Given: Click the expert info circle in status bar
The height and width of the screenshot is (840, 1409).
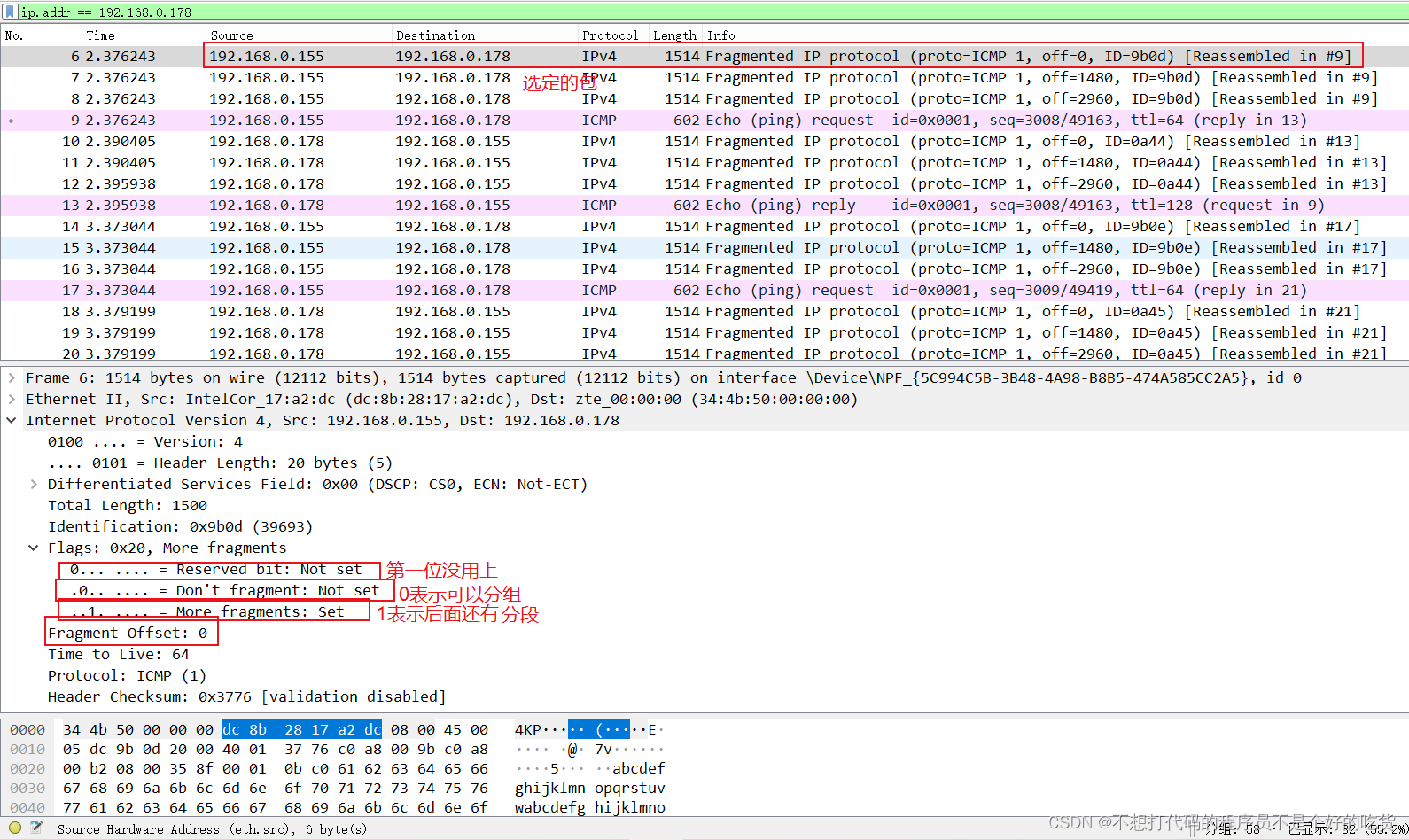Looking at the screenshot, I should pyautogui.click(x=15, y=828).
